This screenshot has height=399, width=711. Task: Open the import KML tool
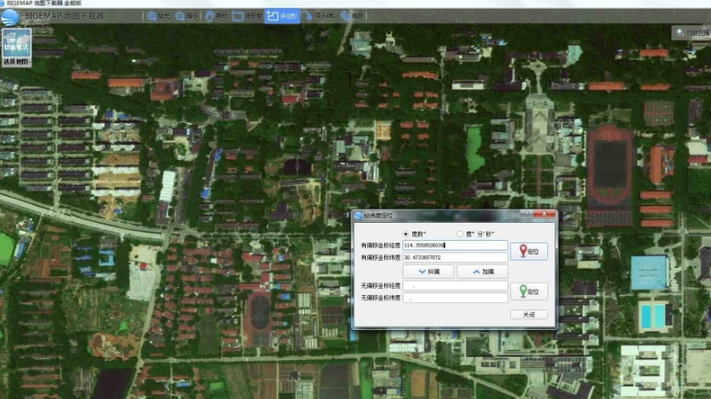320,16
